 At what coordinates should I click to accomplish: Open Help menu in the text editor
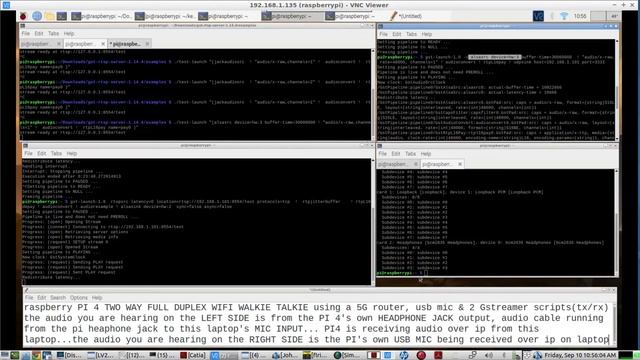tap(97, 298)
